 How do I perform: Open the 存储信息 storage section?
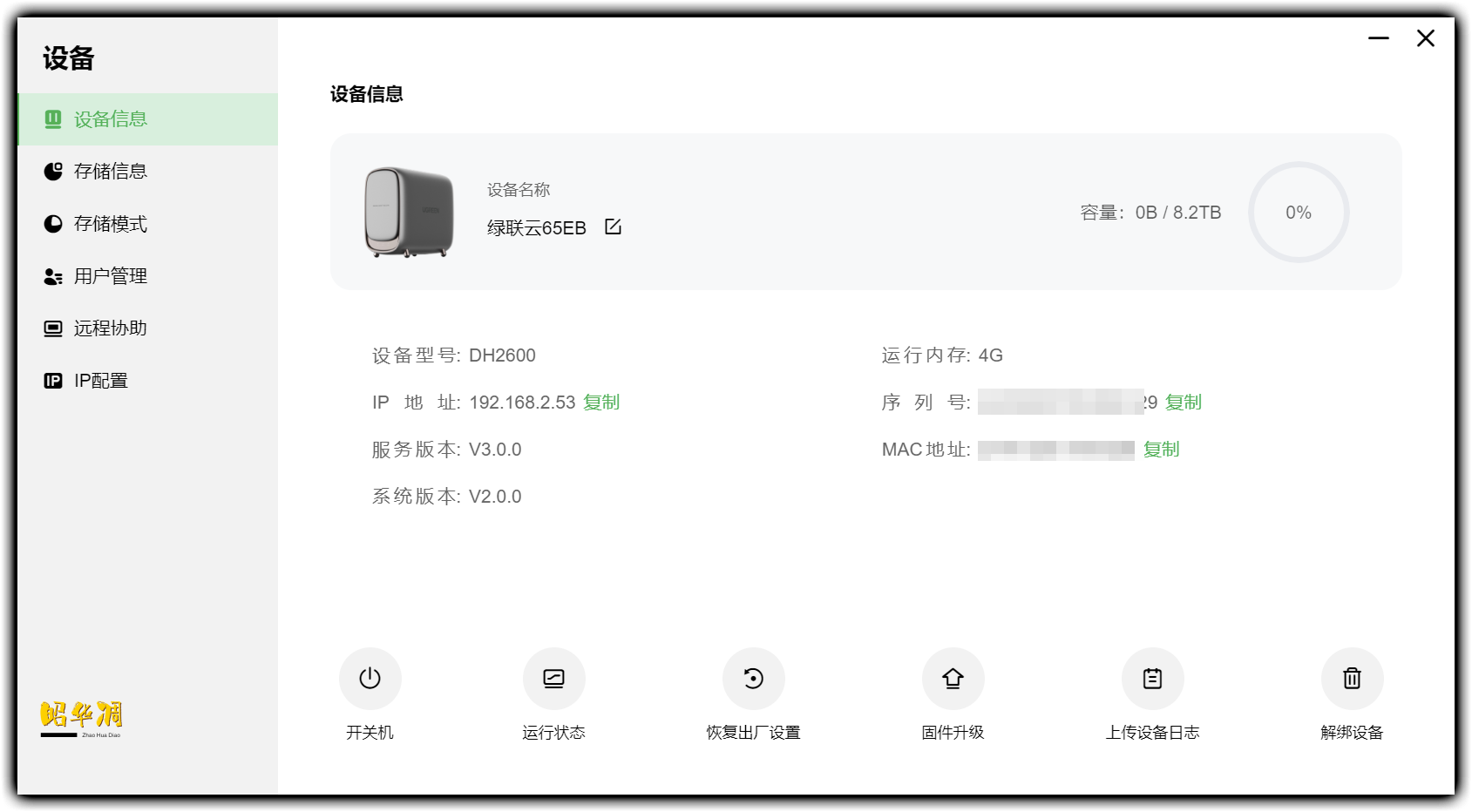coord(110,171)
